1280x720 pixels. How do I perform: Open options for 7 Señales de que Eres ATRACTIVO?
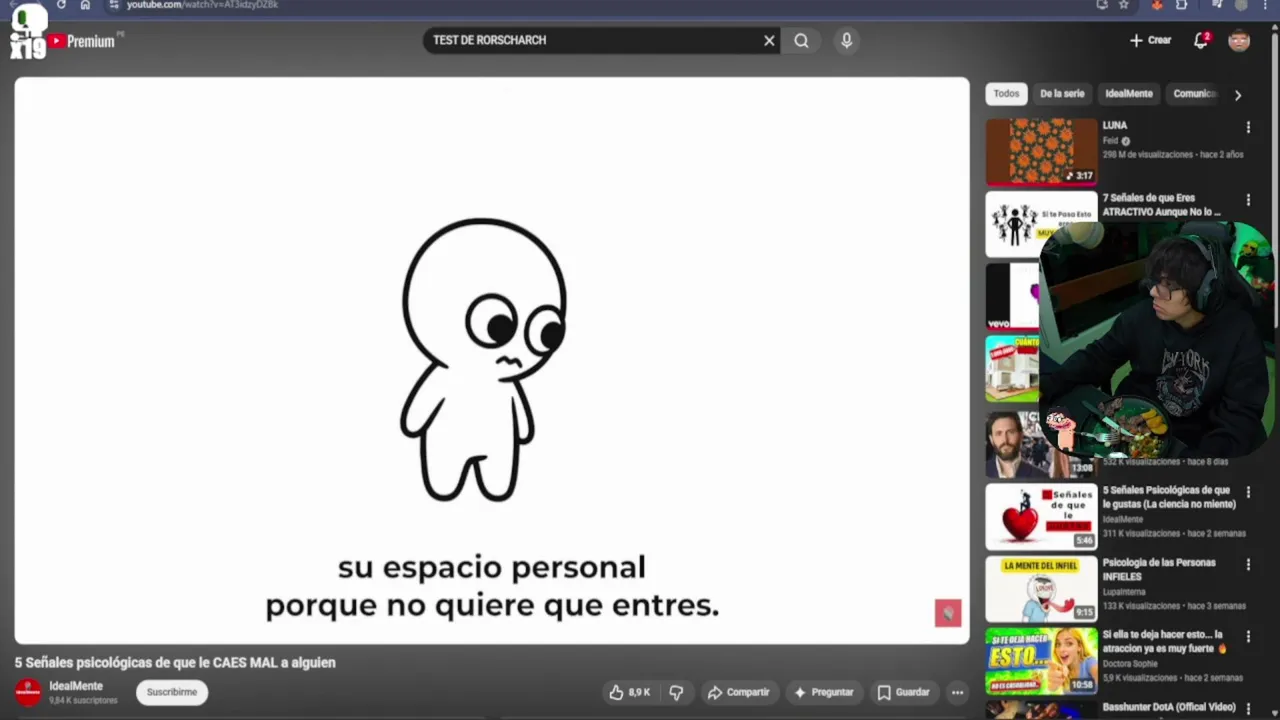(x=1248, y=200)
